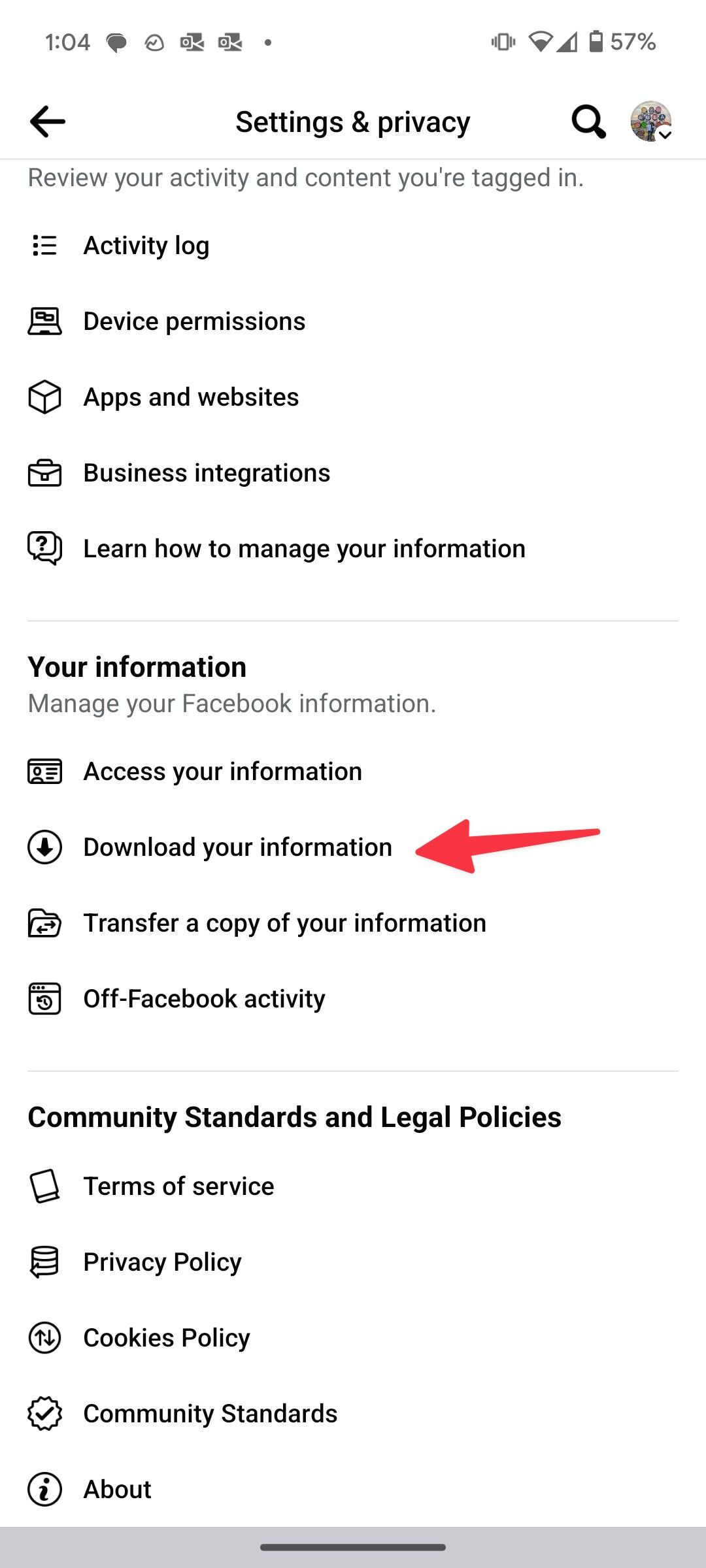Tap the About info icon
The image size is (706, 1568).
tap(44, 1490)
